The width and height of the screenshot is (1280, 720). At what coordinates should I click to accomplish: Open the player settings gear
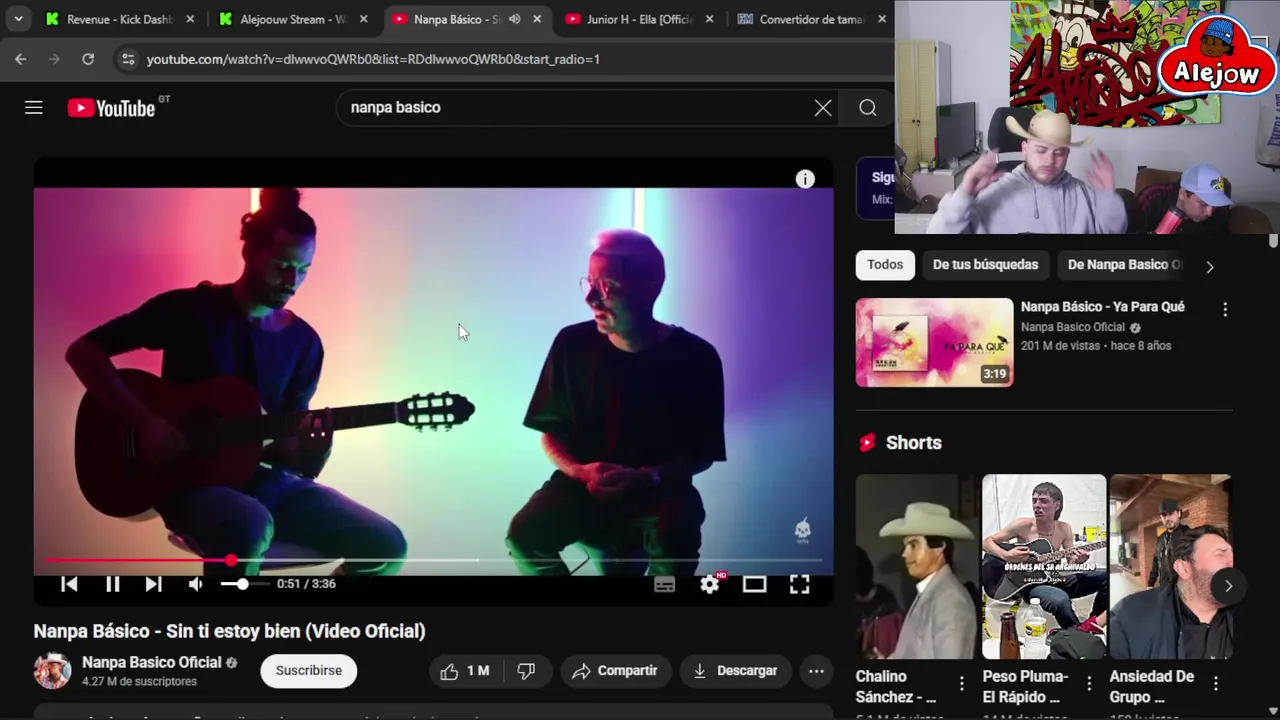point(710,584)
